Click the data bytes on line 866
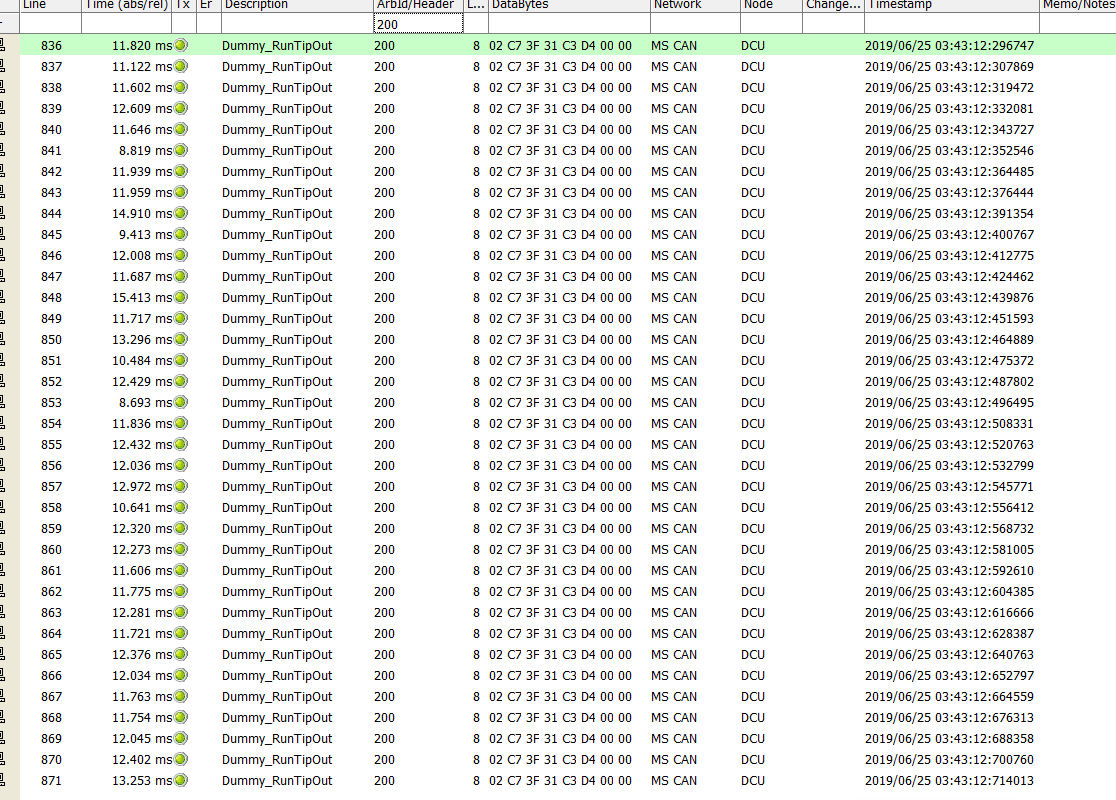The width and height of the screenshot is (1116, 800). tap(560, 675)
